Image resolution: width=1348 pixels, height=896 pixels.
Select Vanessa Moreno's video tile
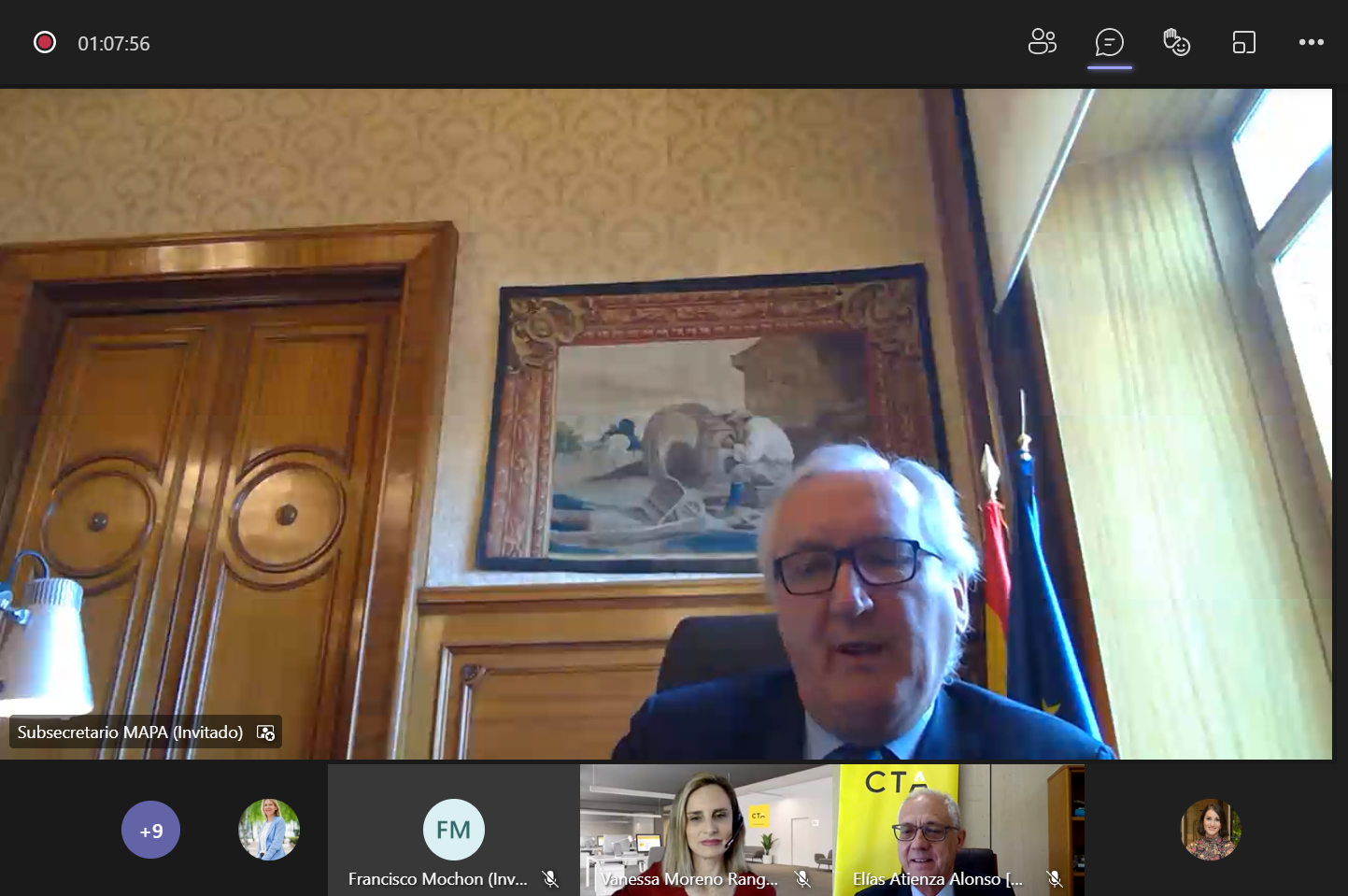tap(706, 830)
